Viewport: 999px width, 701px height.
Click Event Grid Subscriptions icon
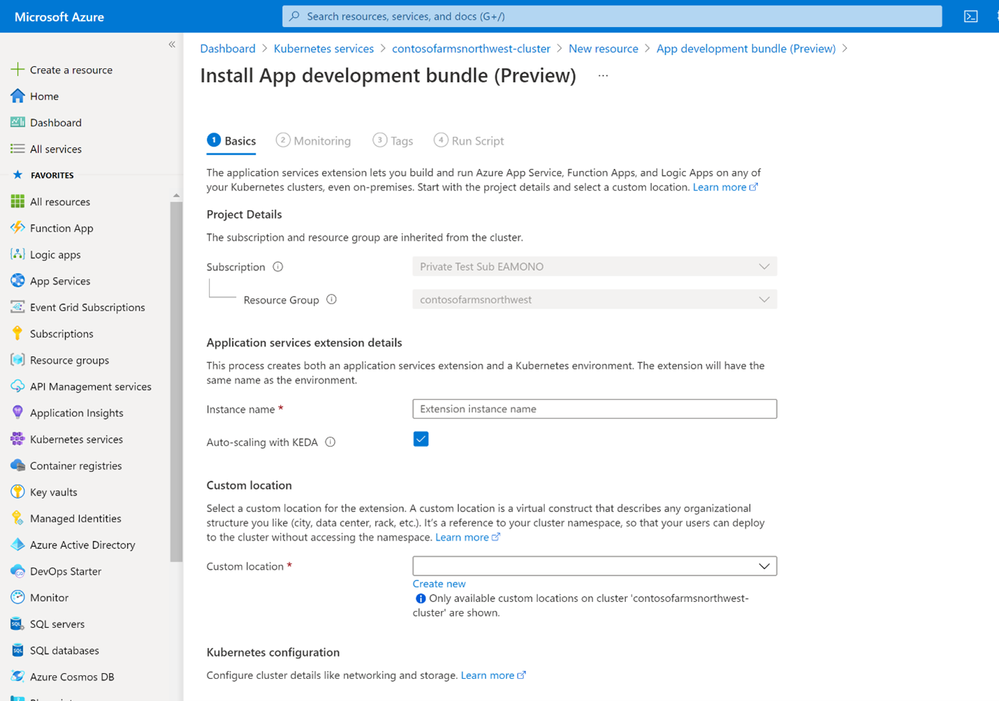point(18,307)
